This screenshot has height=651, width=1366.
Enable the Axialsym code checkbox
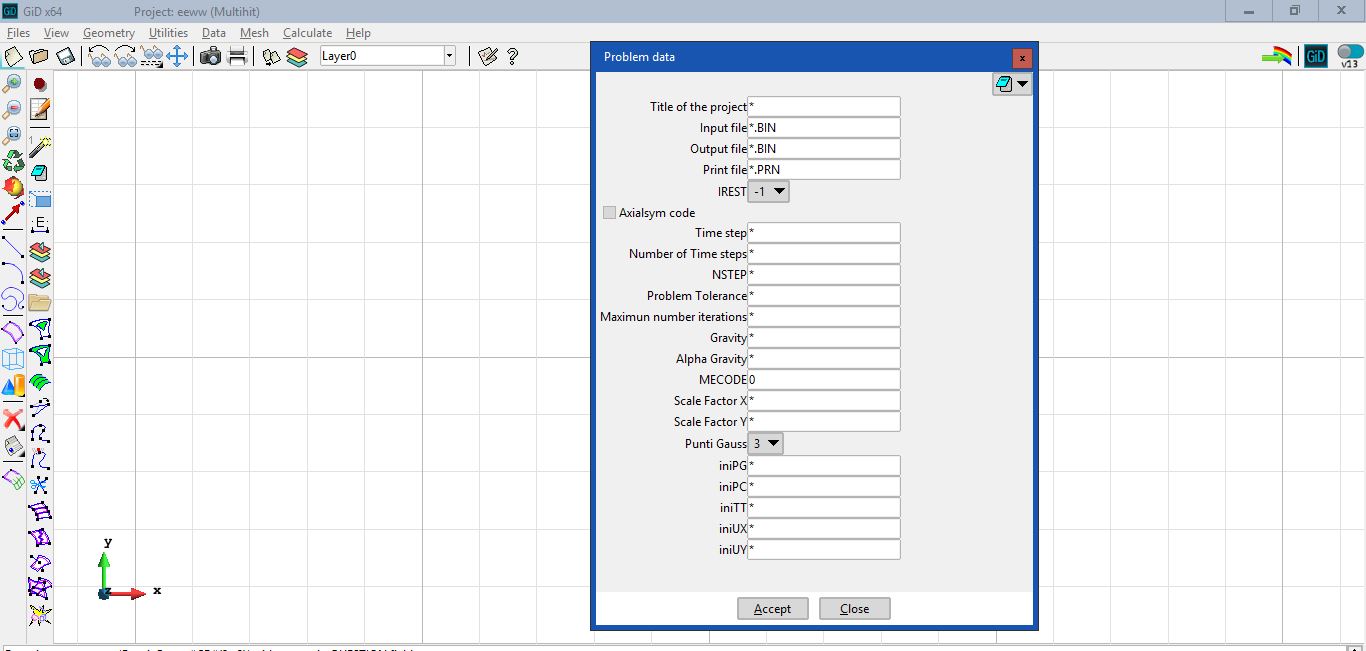(609, 213)
